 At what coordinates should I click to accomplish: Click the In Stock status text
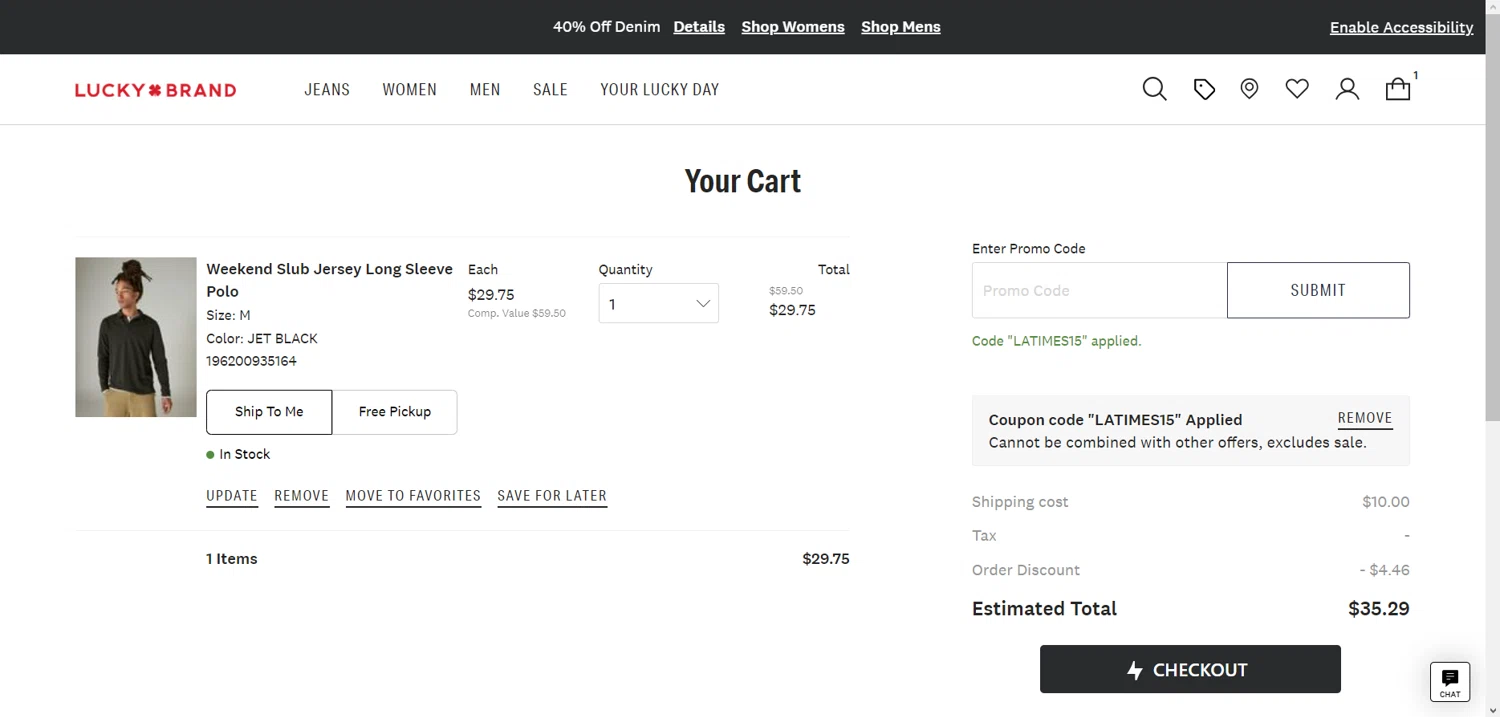click(x=245, y=454)
